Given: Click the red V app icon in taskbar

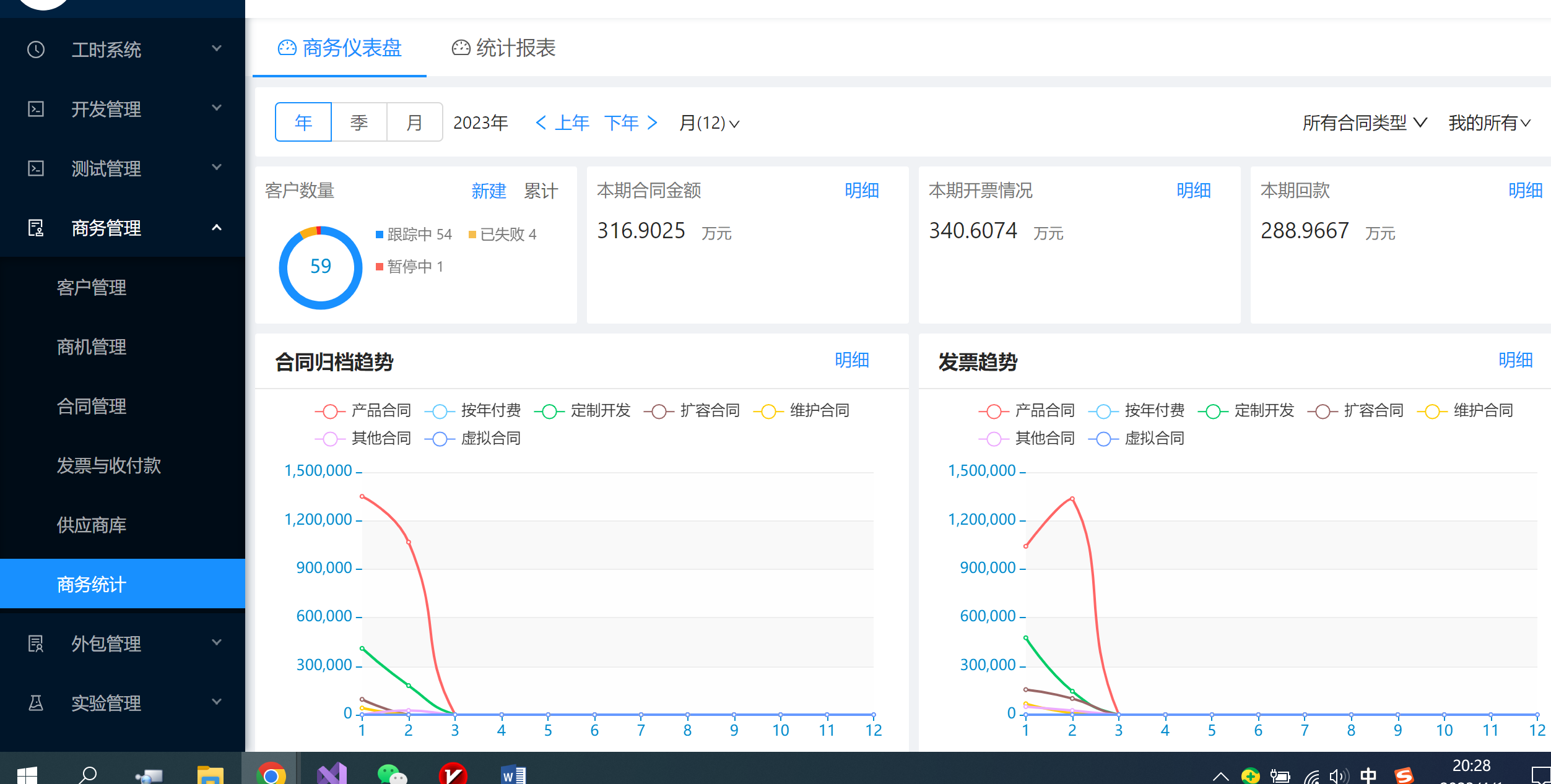Looking at the screenshot, I should [x=453, y=774].
